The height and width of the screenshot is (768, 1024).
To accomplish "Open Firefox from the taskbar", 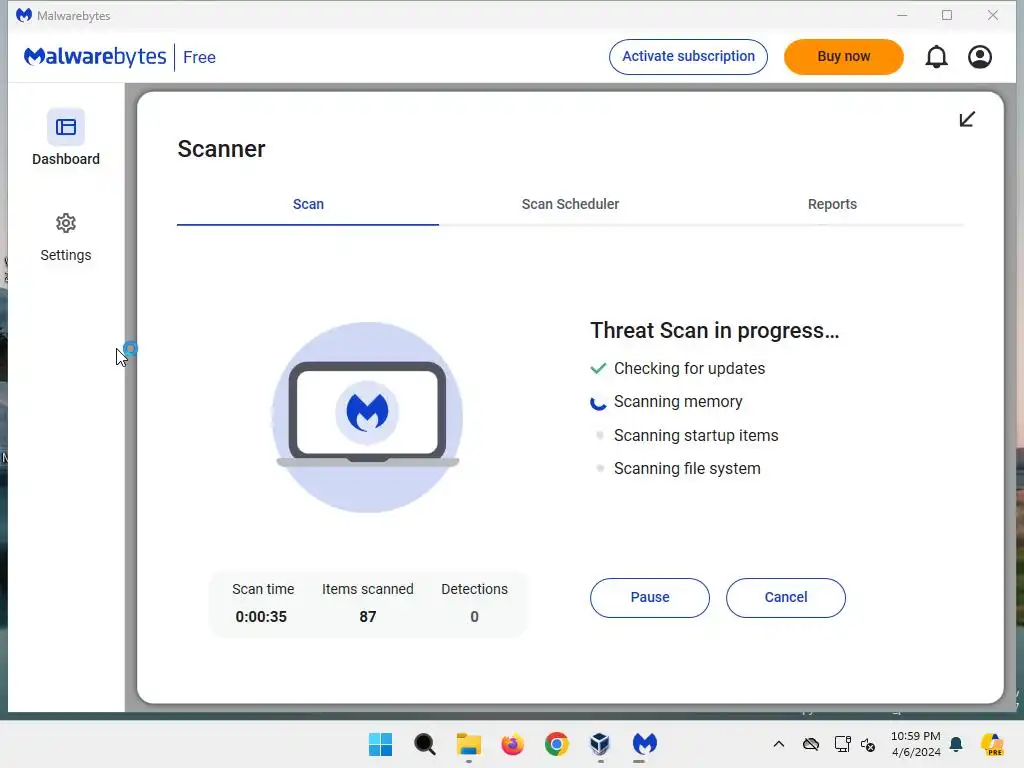I will coord(513,744).
